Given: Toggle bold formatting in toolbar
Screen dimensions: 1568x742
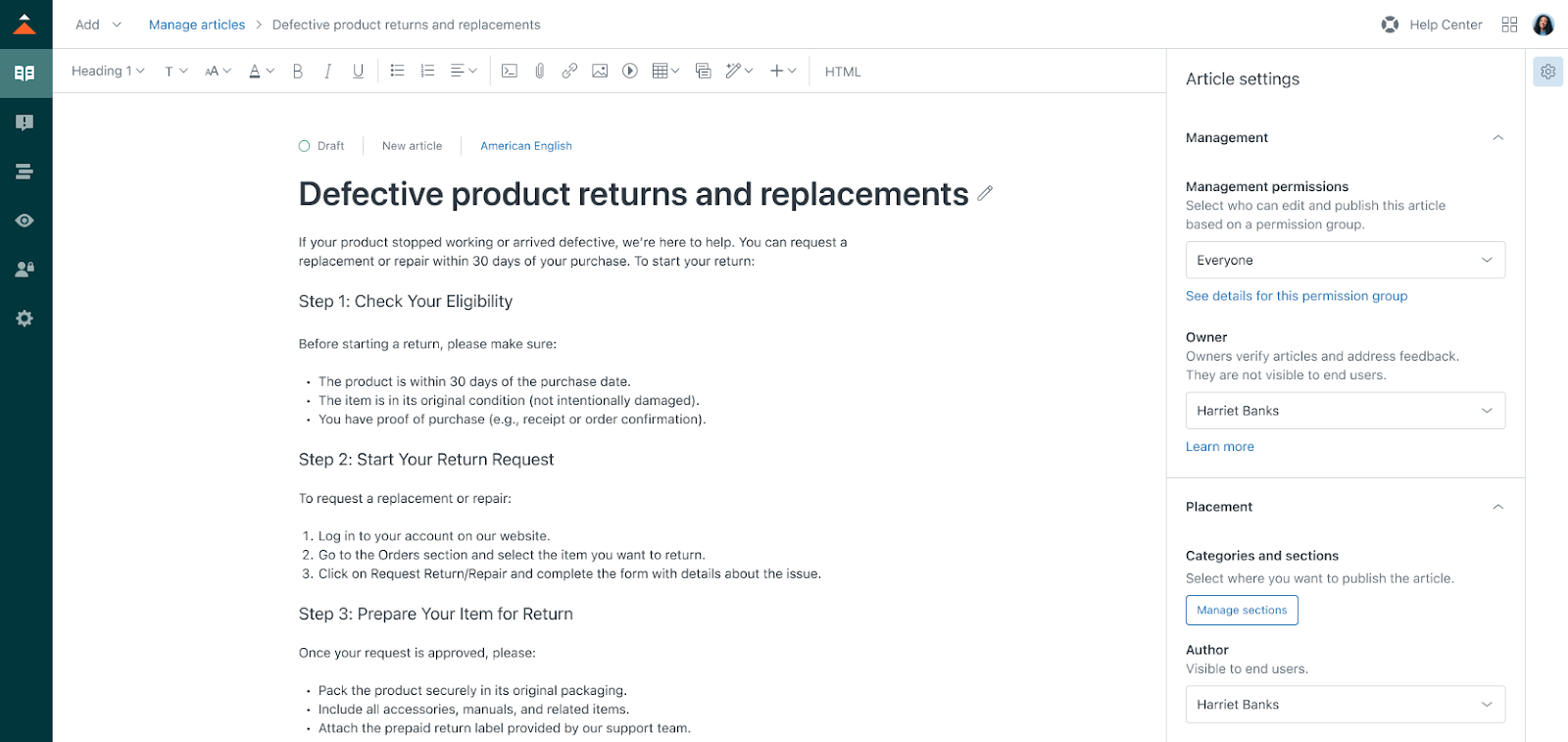Looking at the screenshot, I should tap(298, 72).
